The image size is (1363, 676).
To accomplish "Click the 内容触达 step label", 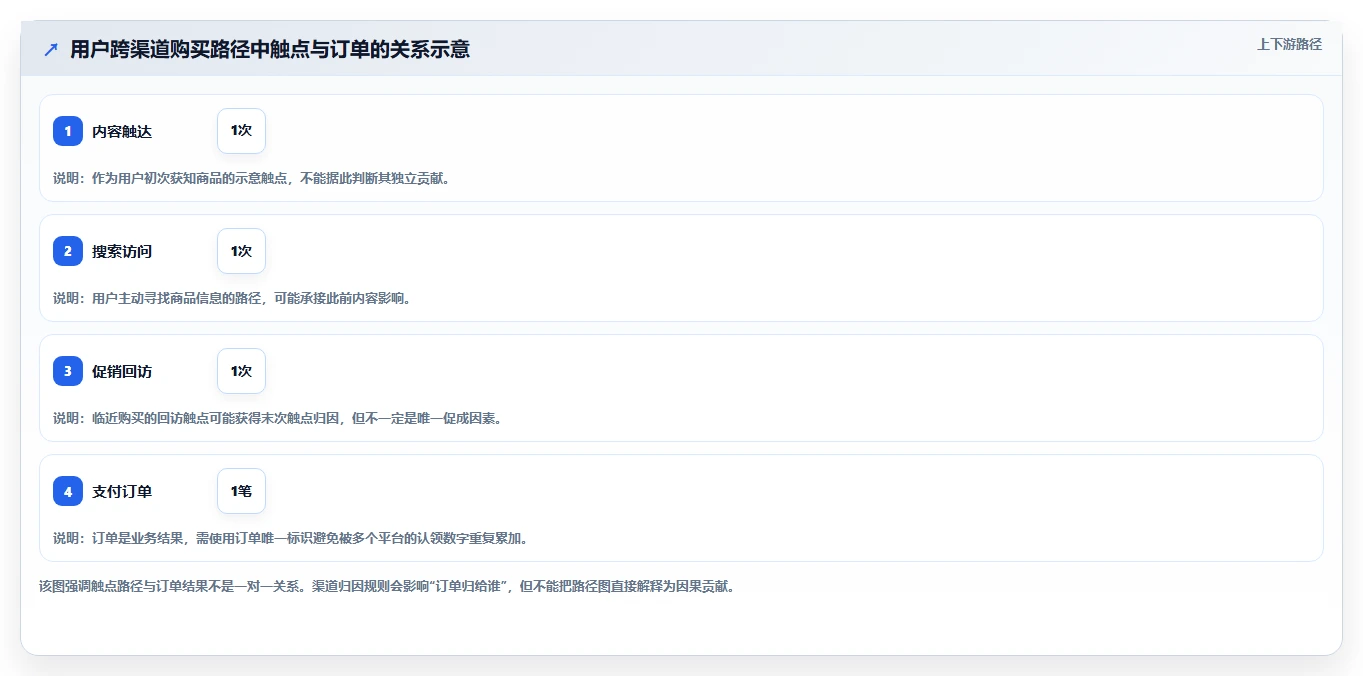I will pyautogui.click(x=122, y=131).
